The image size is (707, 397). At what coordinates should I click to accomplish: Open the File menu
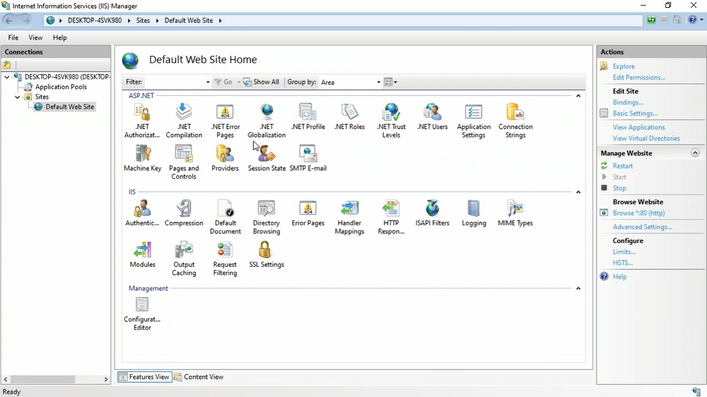pyautogui.click(x=13, y=37)
